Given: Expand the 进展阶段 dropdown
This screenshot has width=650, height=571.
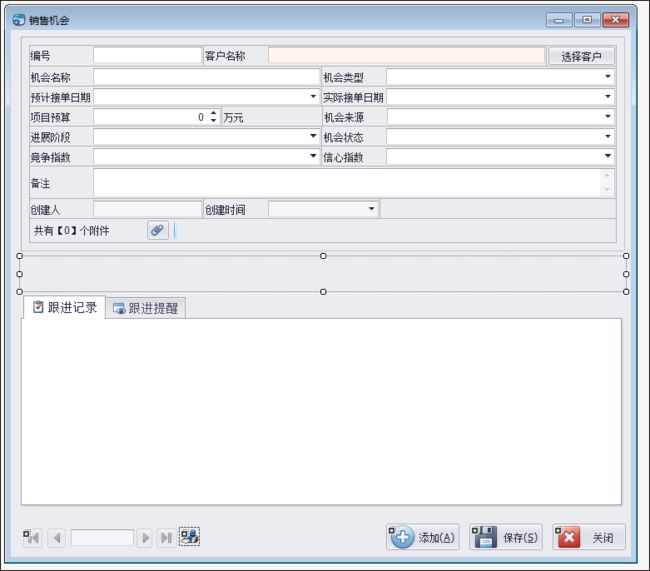Looking at the screenshot, I should coord(313,136).
